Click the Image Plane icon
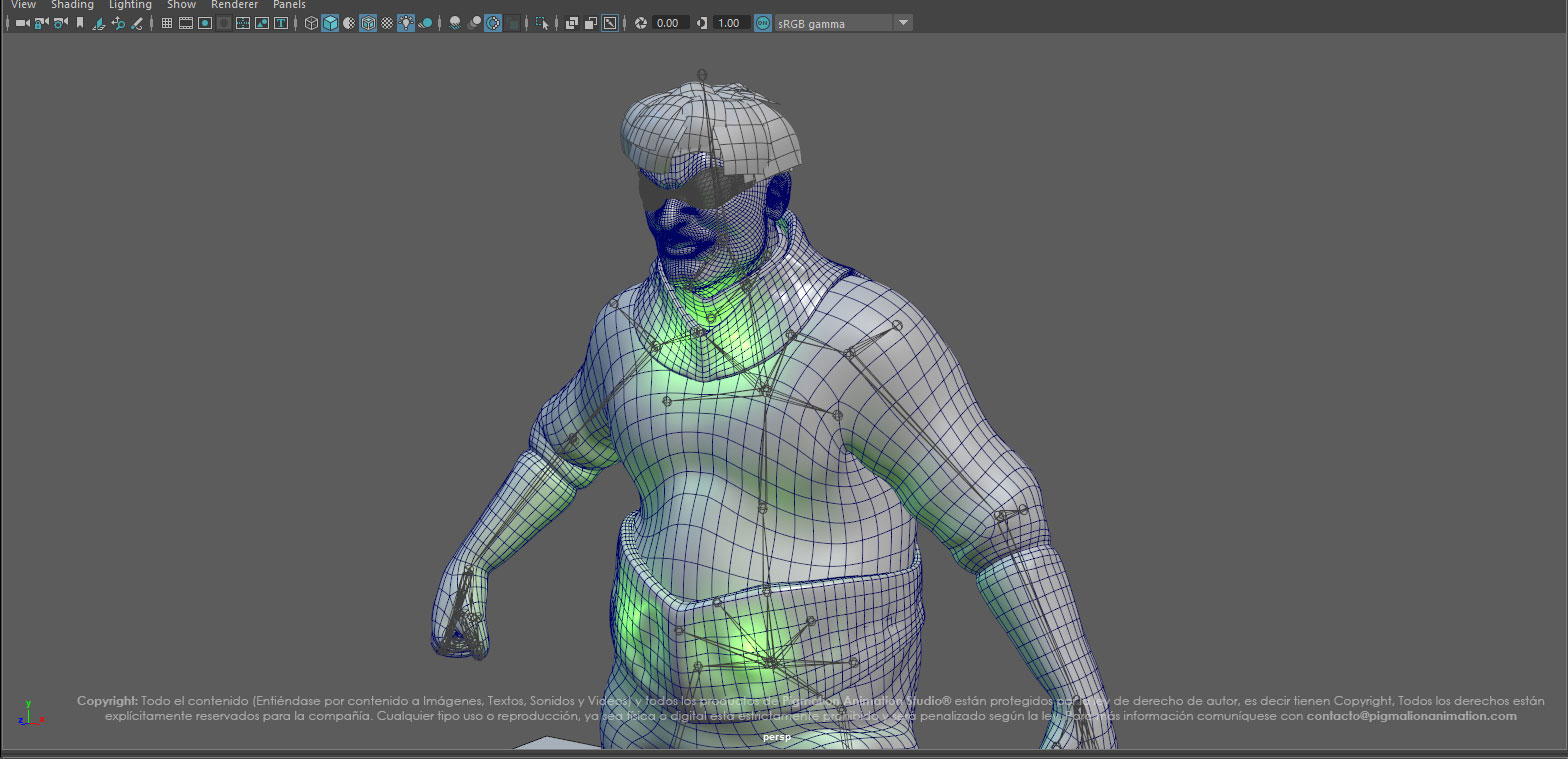 coord(99,23)
